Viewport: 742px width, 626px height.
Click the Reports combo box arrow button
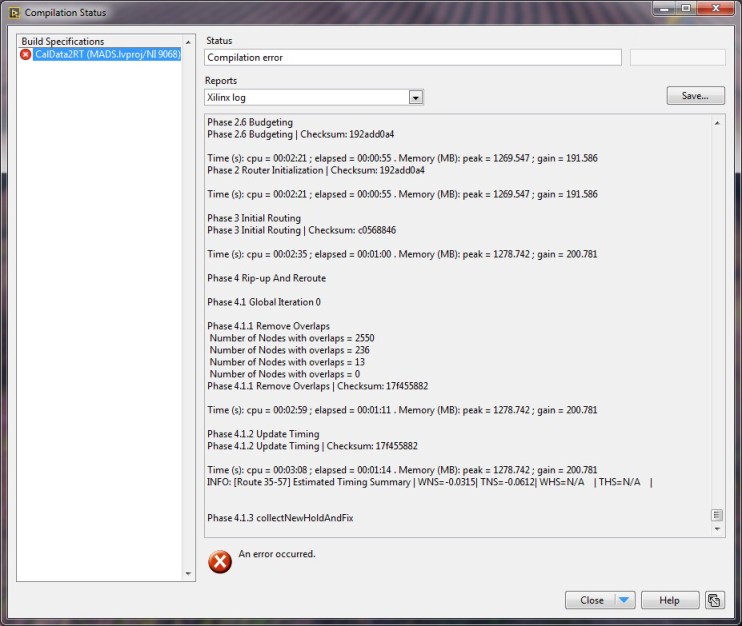coord(416,97)
